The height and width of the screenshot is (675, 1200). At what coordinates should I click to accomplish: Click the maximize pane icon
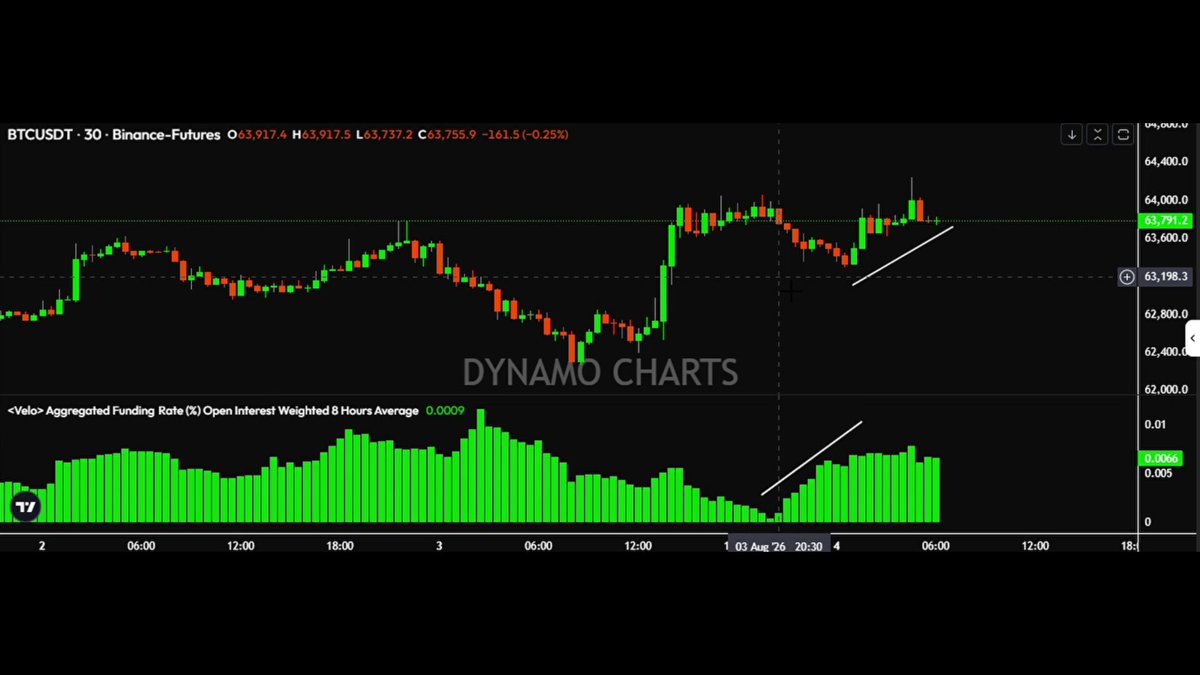click(x=1123, y=134)
